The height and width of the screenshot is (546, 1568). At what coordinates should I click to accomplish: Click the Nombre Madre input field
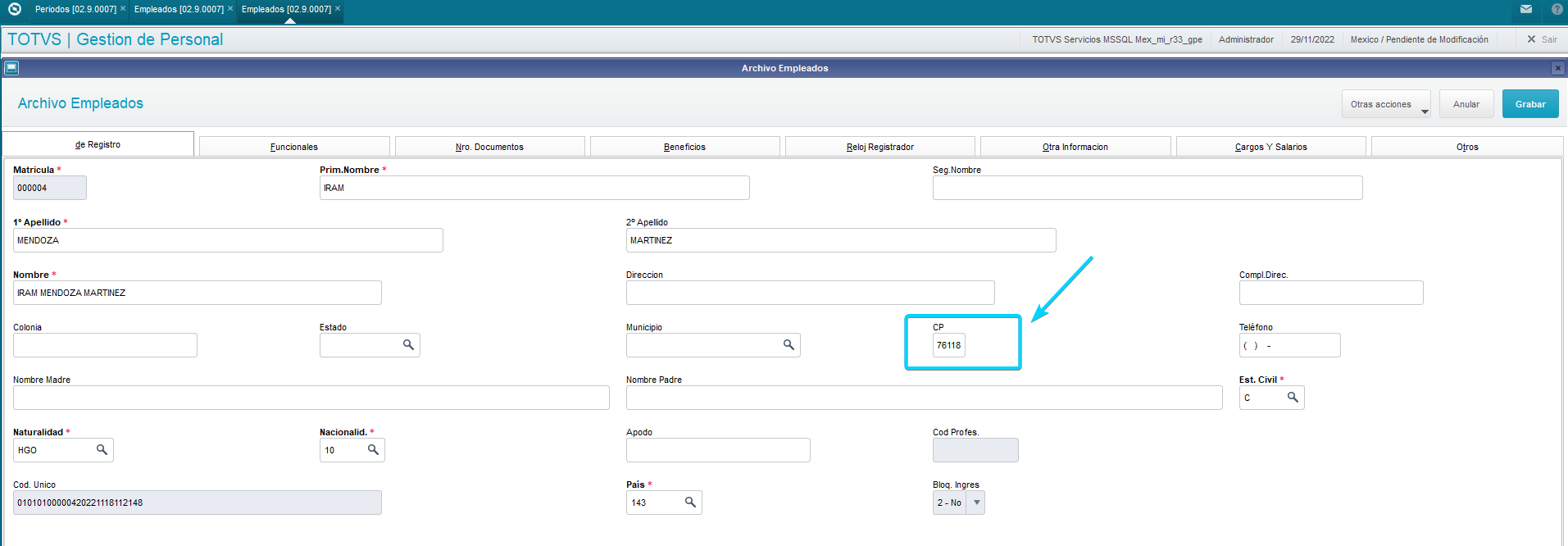[x=311, y=398]
